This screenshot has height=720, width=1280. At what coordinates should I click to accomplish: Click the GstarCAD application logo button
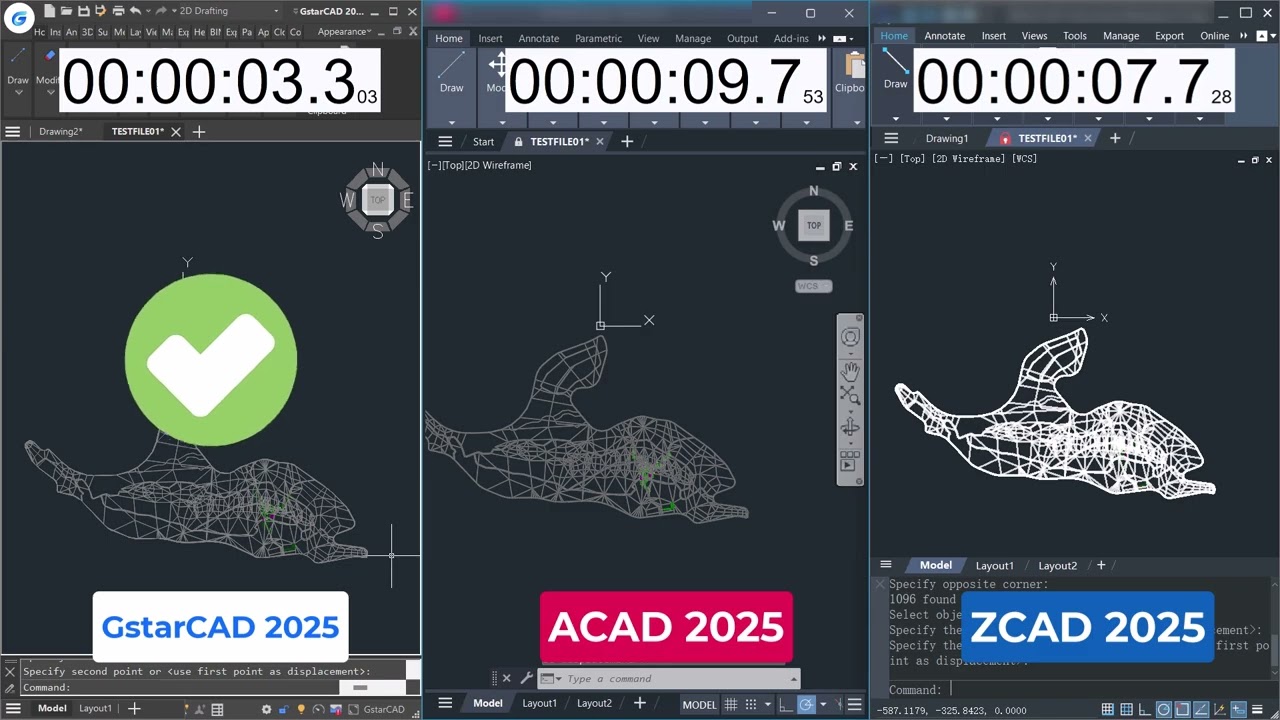[18, 17]
